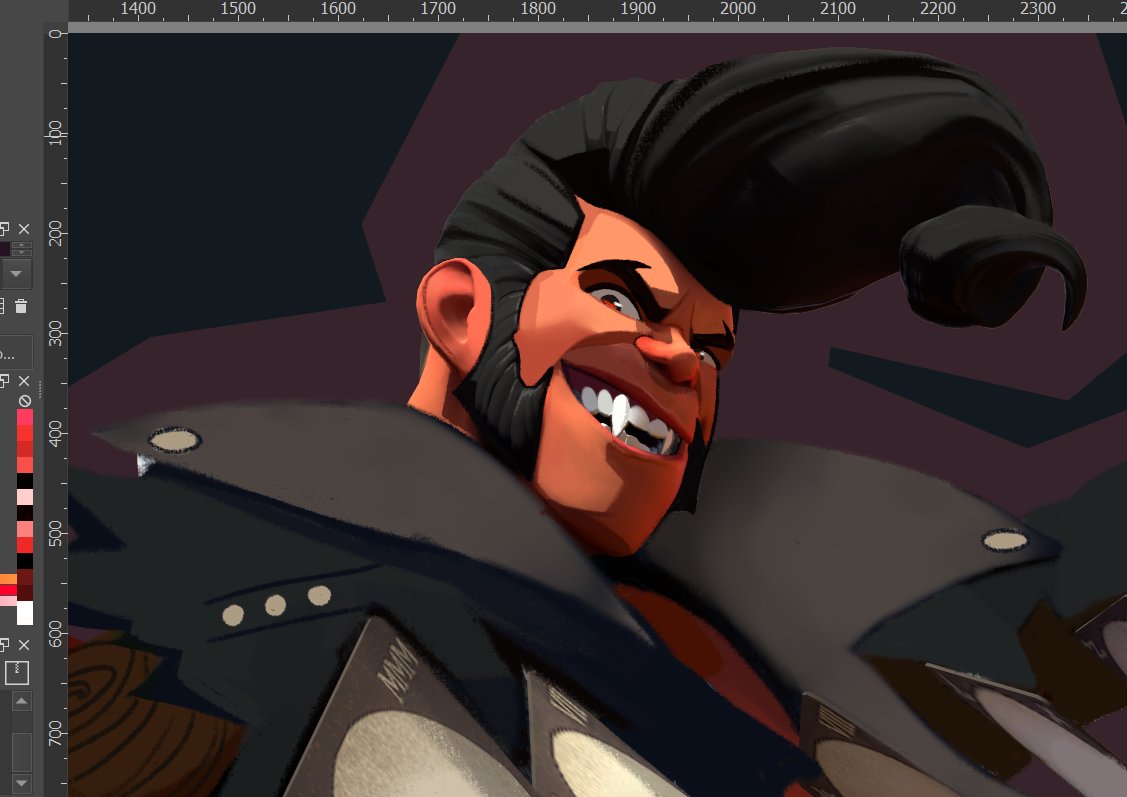Click the square zipper-like icon below the swatches

(17, 673)
